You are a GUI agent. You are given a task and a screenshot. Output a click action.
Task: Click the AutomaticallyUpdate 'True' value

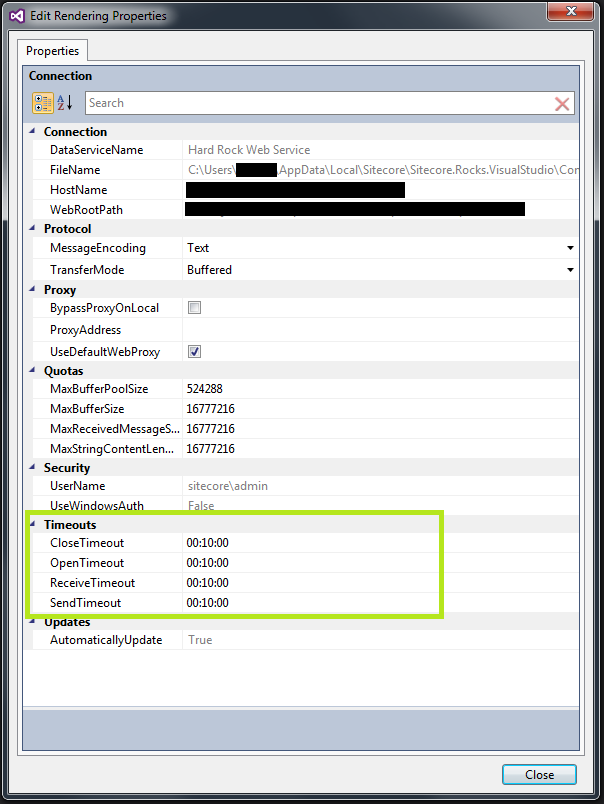200,640
